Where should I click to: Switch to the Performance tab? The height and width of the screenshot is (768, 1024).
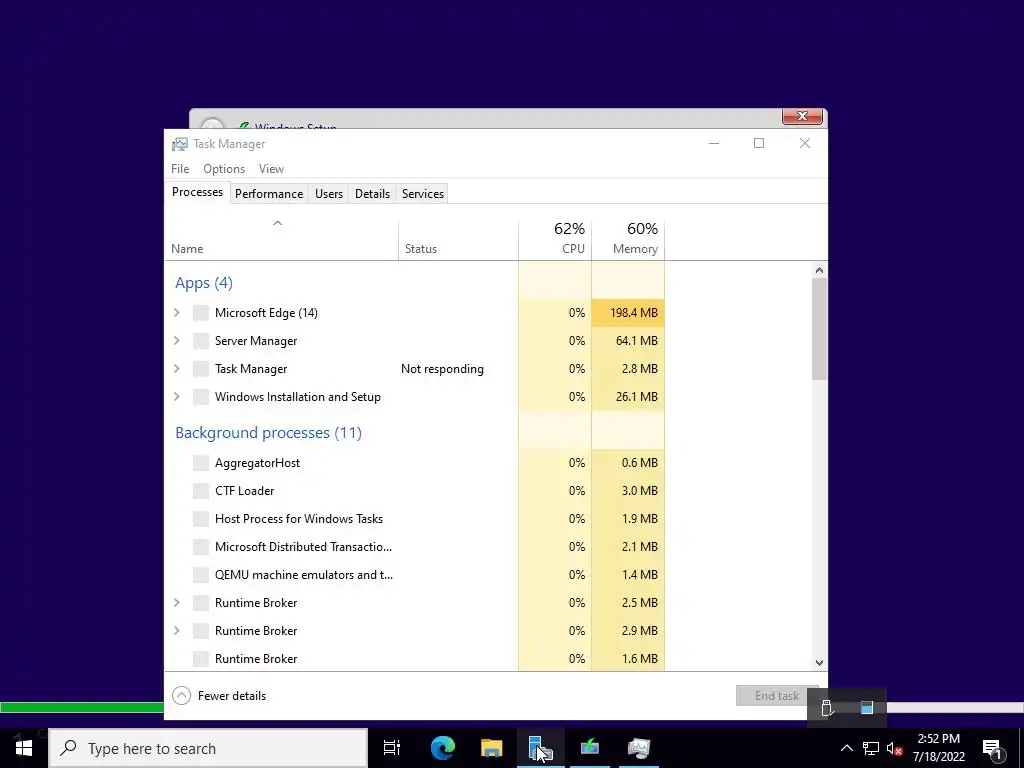click(269, 194)
